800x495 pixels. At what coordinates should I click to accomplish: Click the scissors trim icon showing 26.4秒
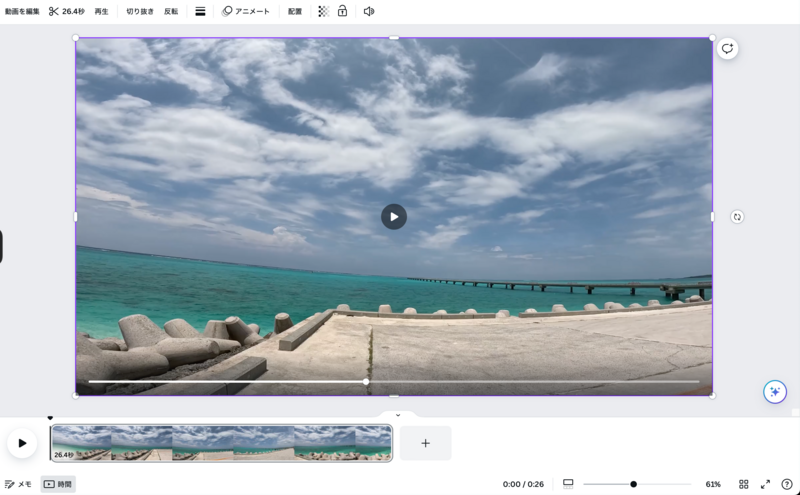pyautogui.click(x=67, y=11)
